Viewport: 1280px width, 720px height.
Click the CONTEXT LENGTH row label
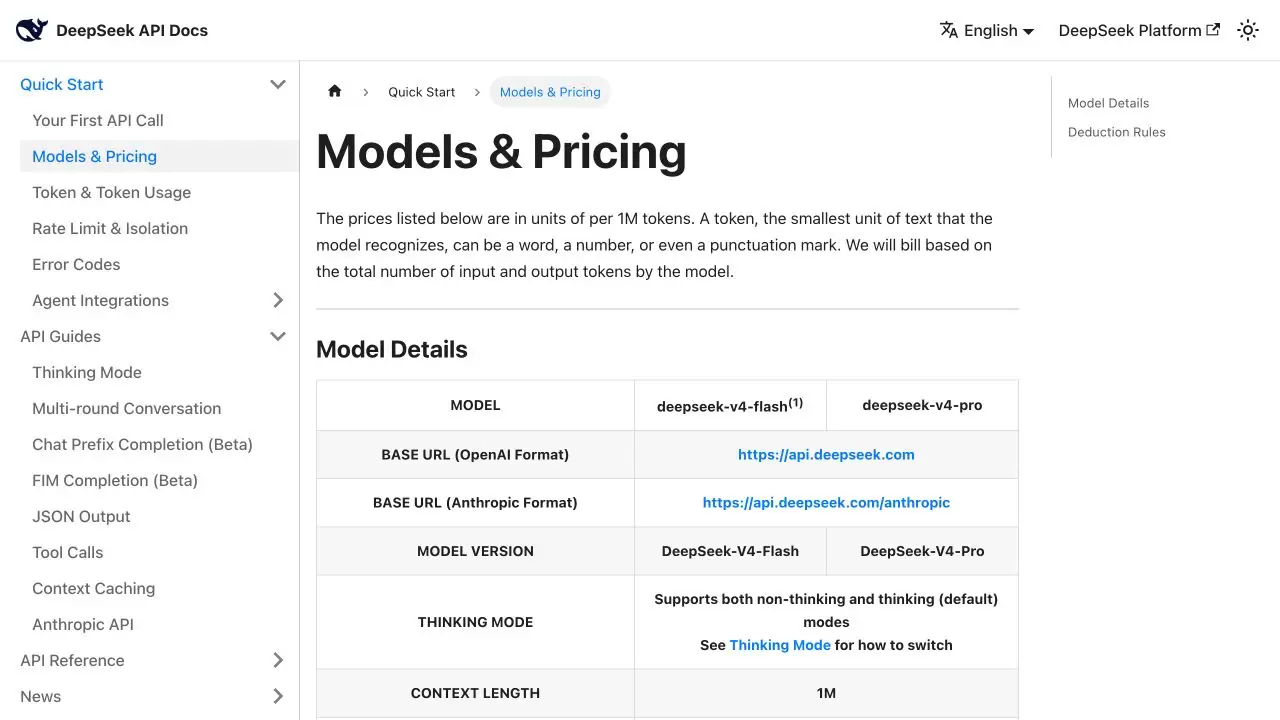475,693
